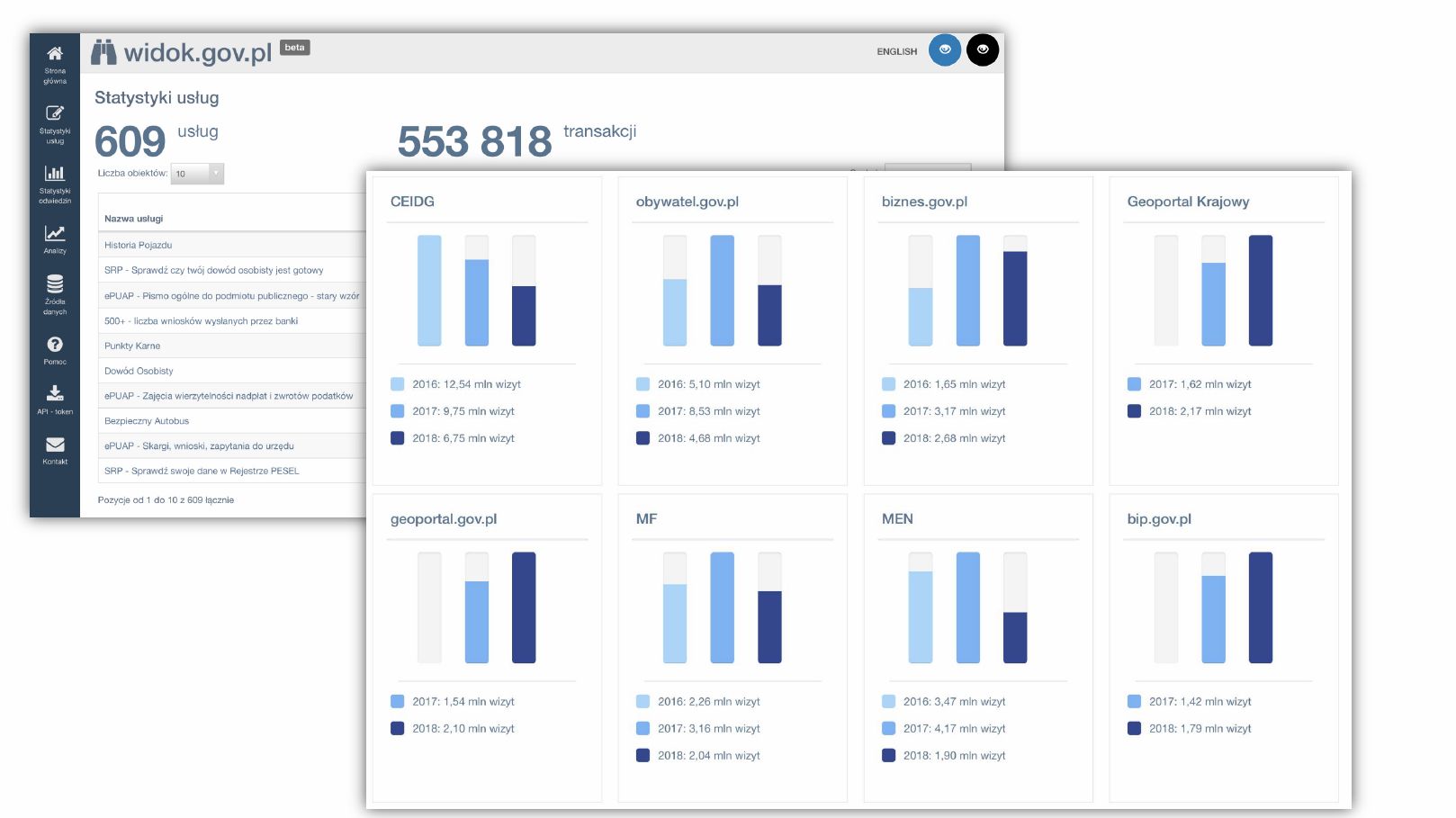
Task: Click the geoportal.gov.pl card title
Action: (444, 519)
